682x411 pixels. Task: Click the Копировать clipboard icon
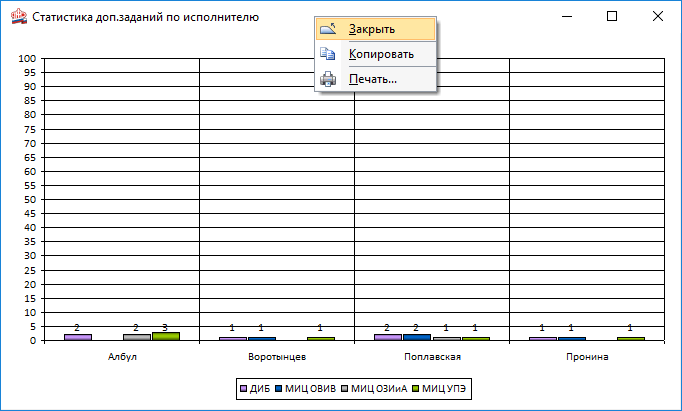point(329,54)
